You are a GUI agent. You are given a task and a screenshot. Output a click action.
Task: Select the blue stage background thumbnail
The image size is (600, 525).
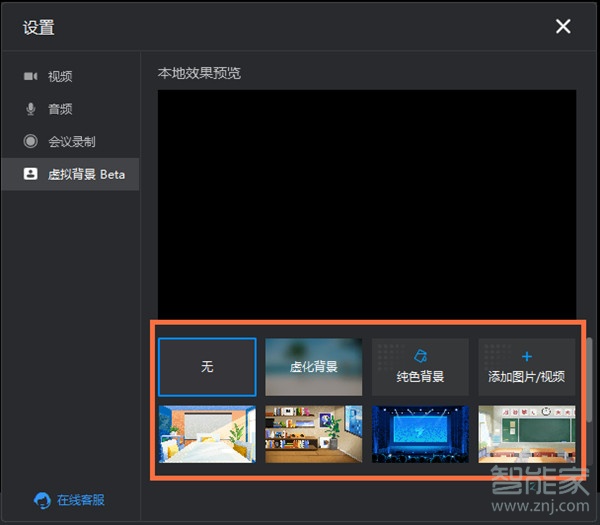(x=420, y=434)
